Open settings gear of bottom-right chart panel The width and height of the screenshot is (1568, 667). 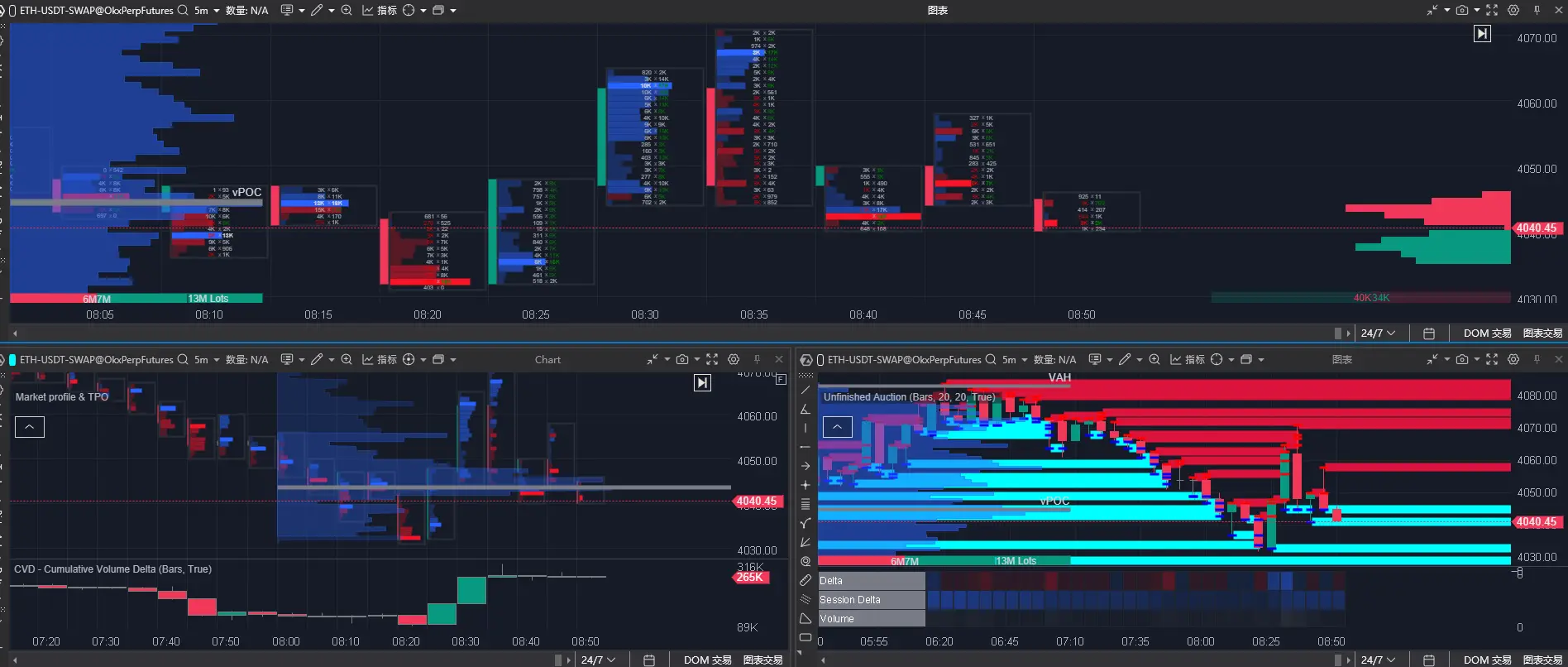coord(1513,360)
